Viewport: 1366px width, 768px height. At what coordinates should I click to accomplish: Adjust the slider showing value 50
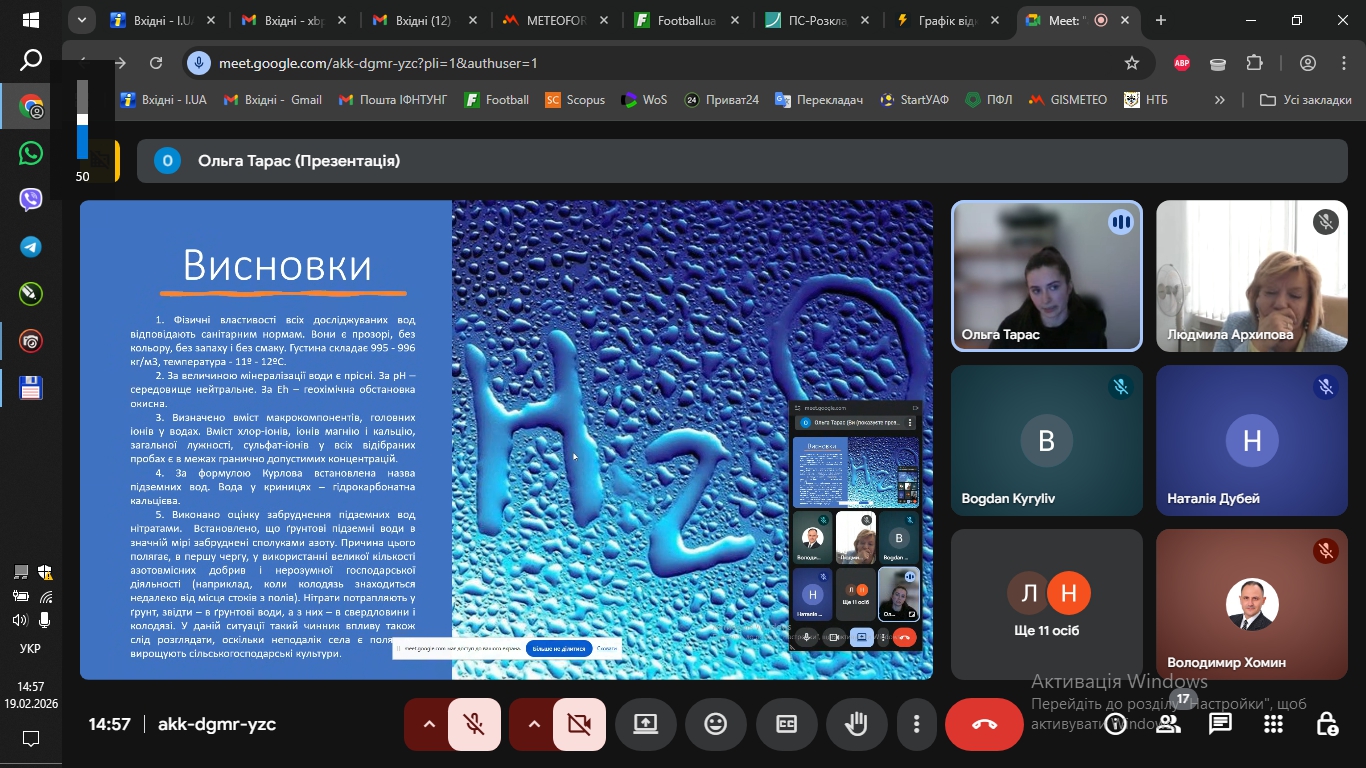coord(84,120)
